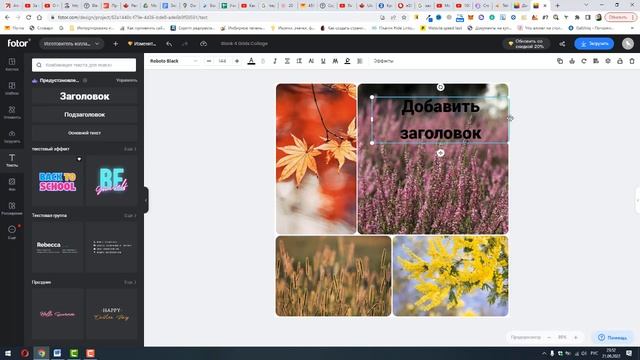Click the transparency icon

click(360, 61)
